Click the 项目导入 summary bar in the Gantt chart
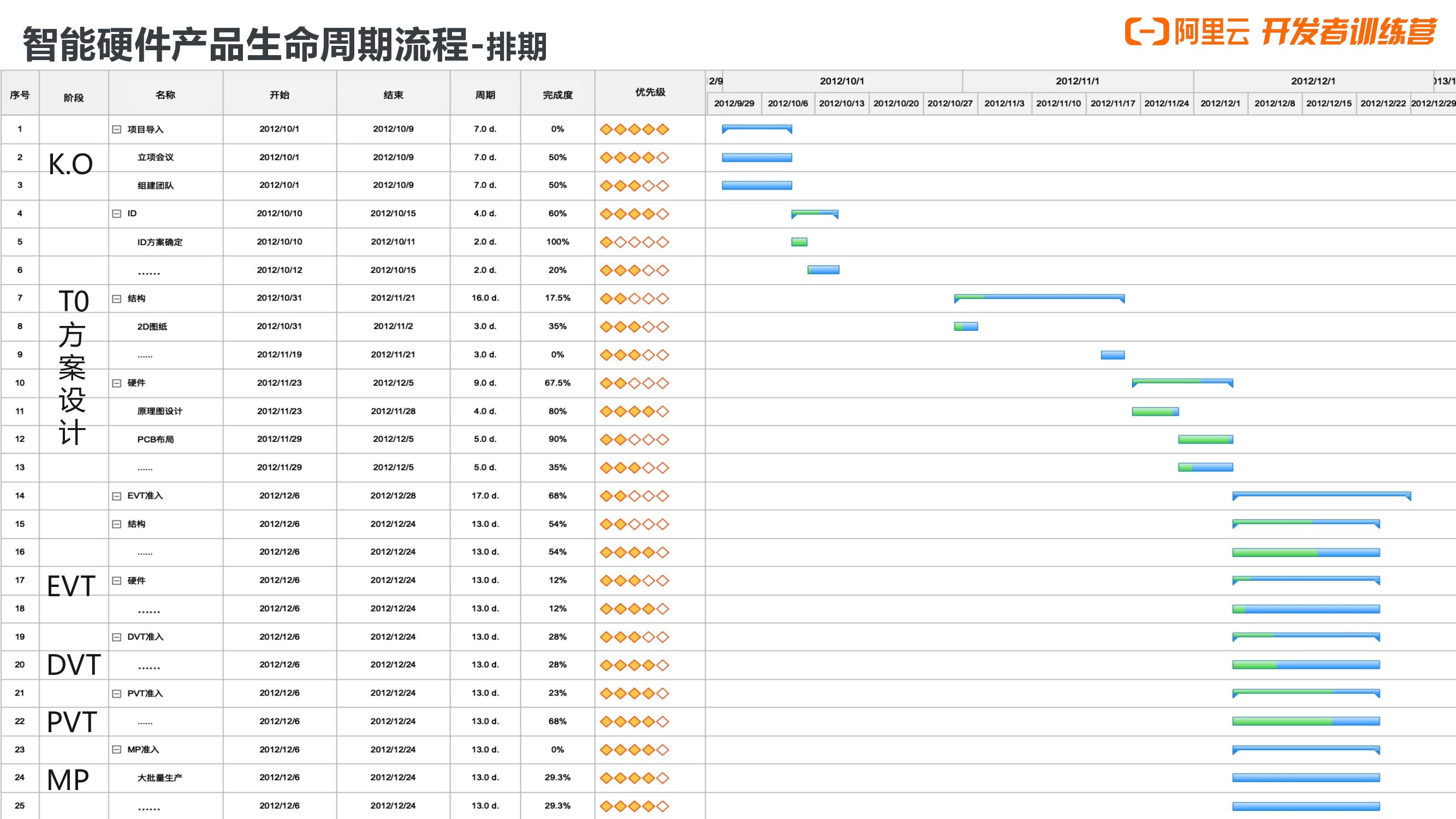This screenshot has width=1456, height=819. click(756, 129)
